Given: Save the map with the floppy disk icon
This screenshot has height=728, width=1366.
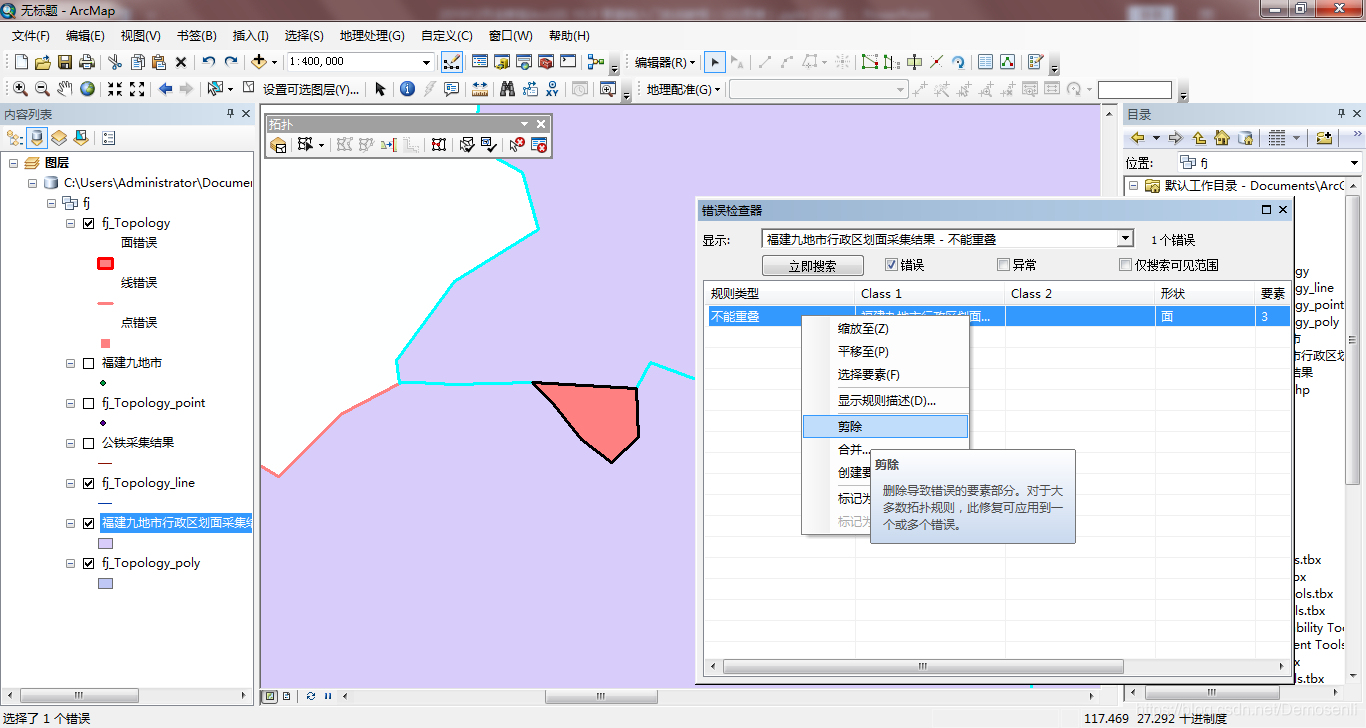Looking at the screenshot, I should click(x=65, y=62).
